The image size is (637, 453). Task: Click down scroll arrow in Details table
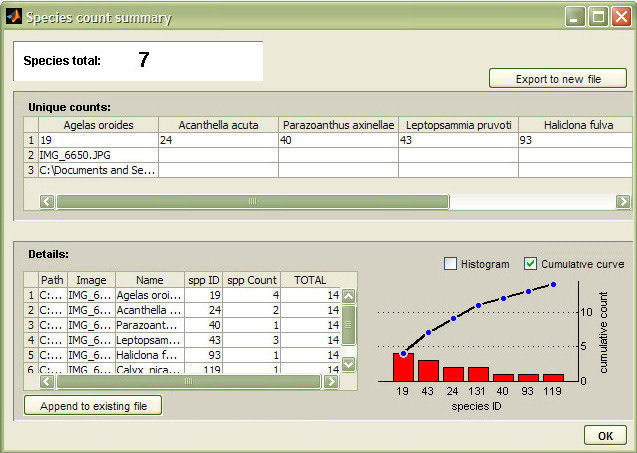[349, 365]
